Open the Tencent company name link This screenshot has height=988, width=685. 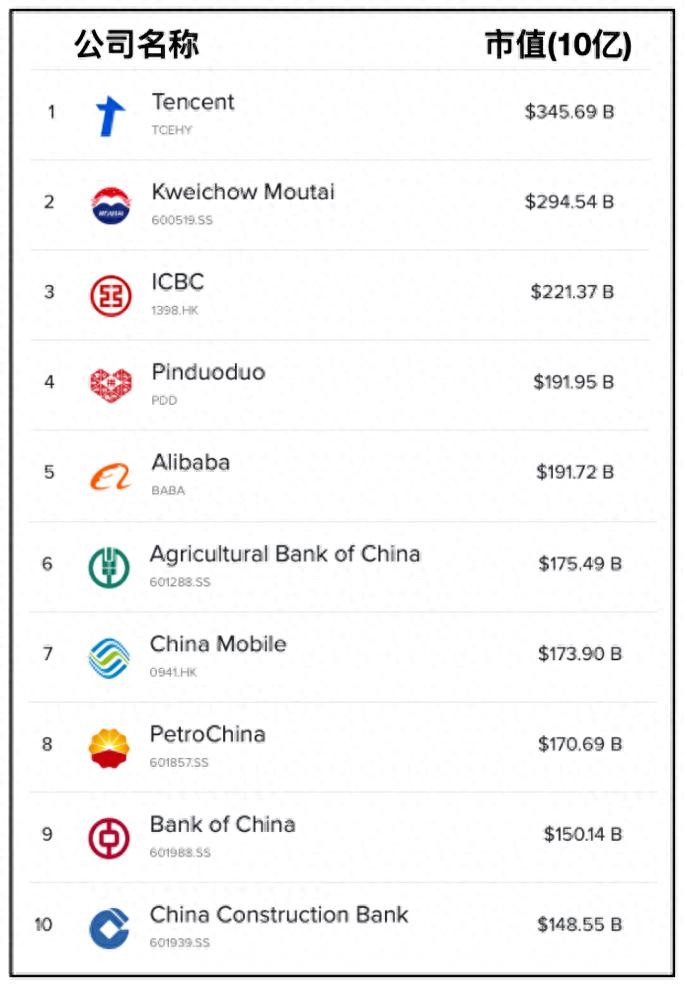click(x=193, y=102)
